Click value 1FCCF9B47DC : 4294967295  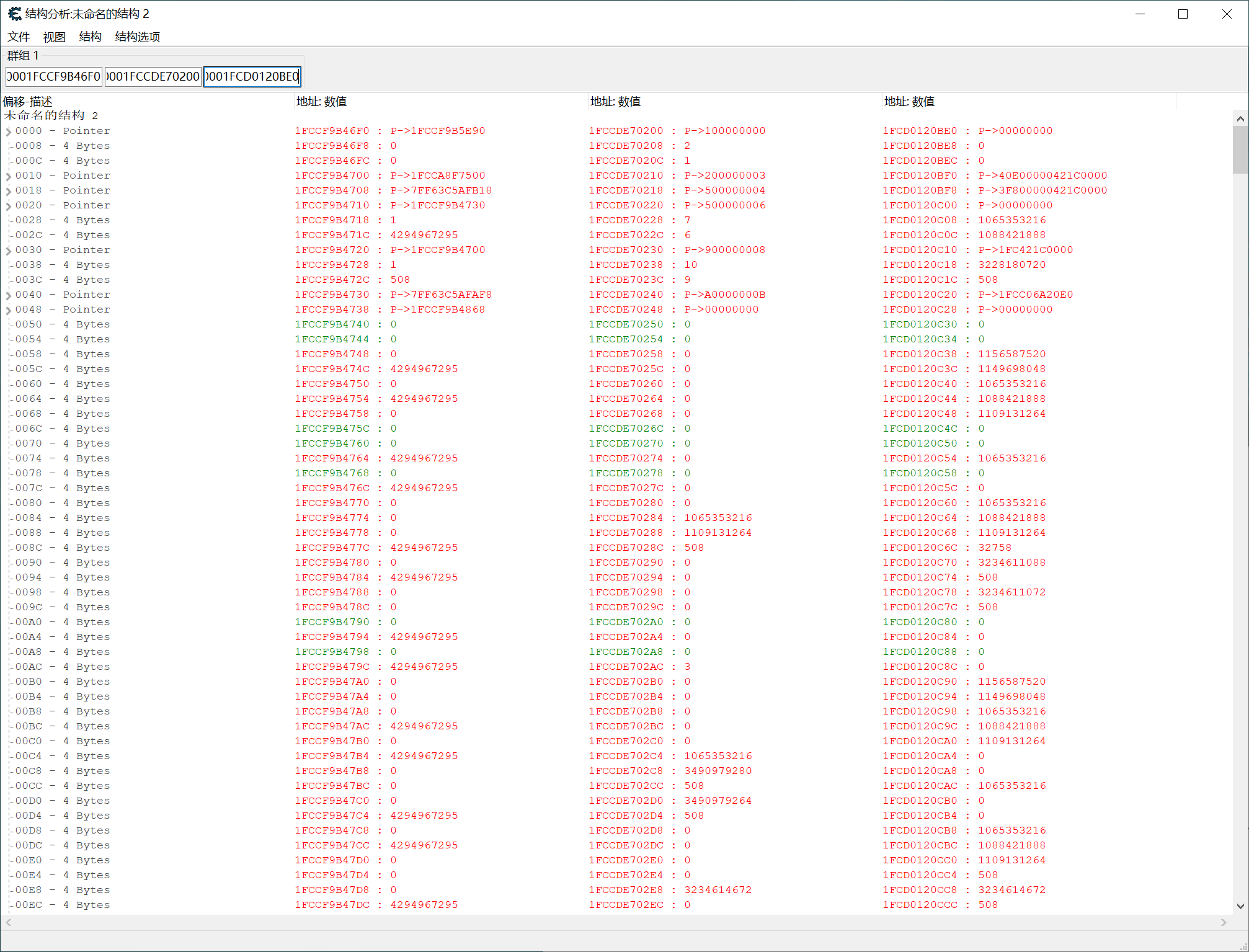[376, 905]
